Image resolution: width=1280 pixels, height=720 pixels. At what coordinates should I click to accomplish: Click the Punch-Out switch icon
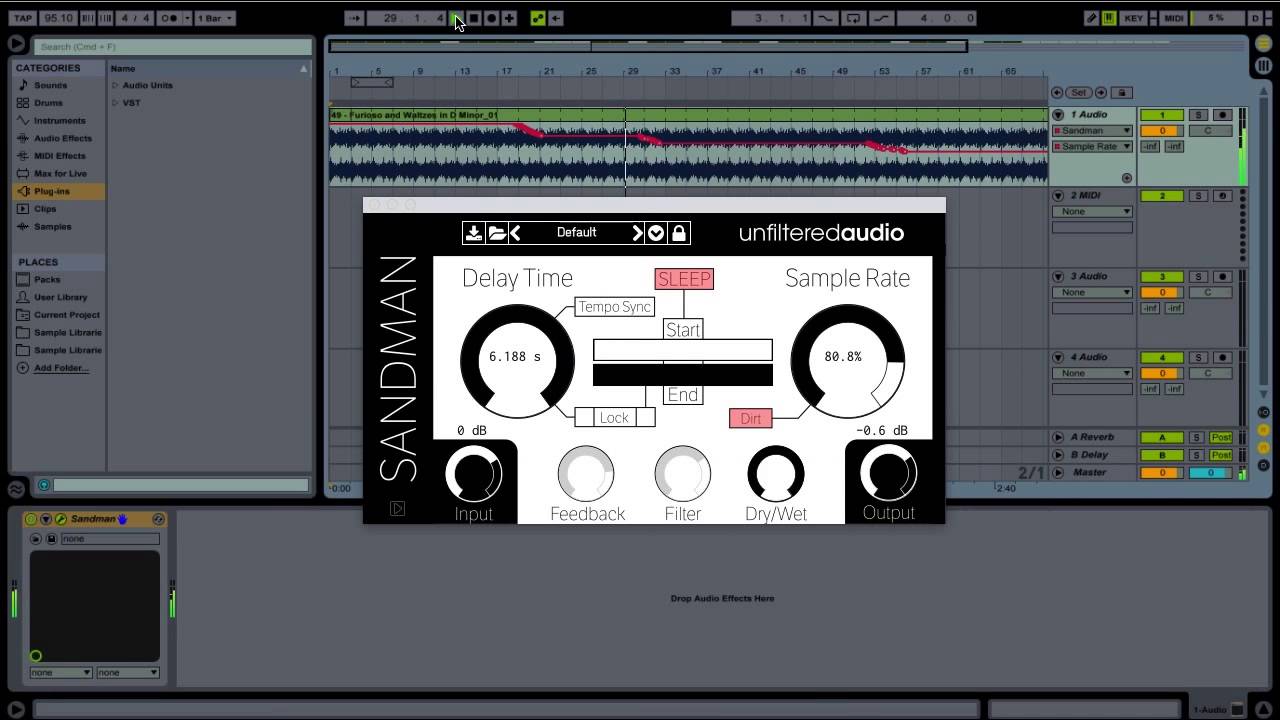[x=881, y=18]
